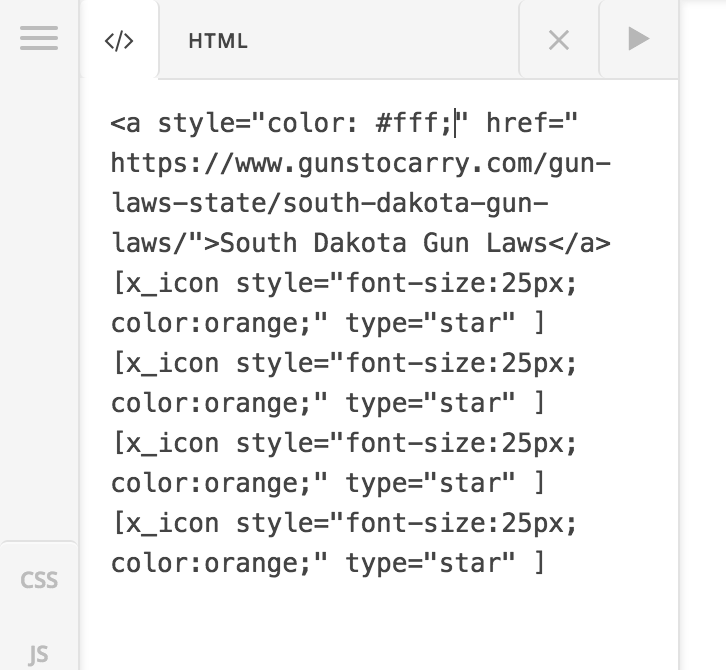Switch to the JS tab

point(39,655)
